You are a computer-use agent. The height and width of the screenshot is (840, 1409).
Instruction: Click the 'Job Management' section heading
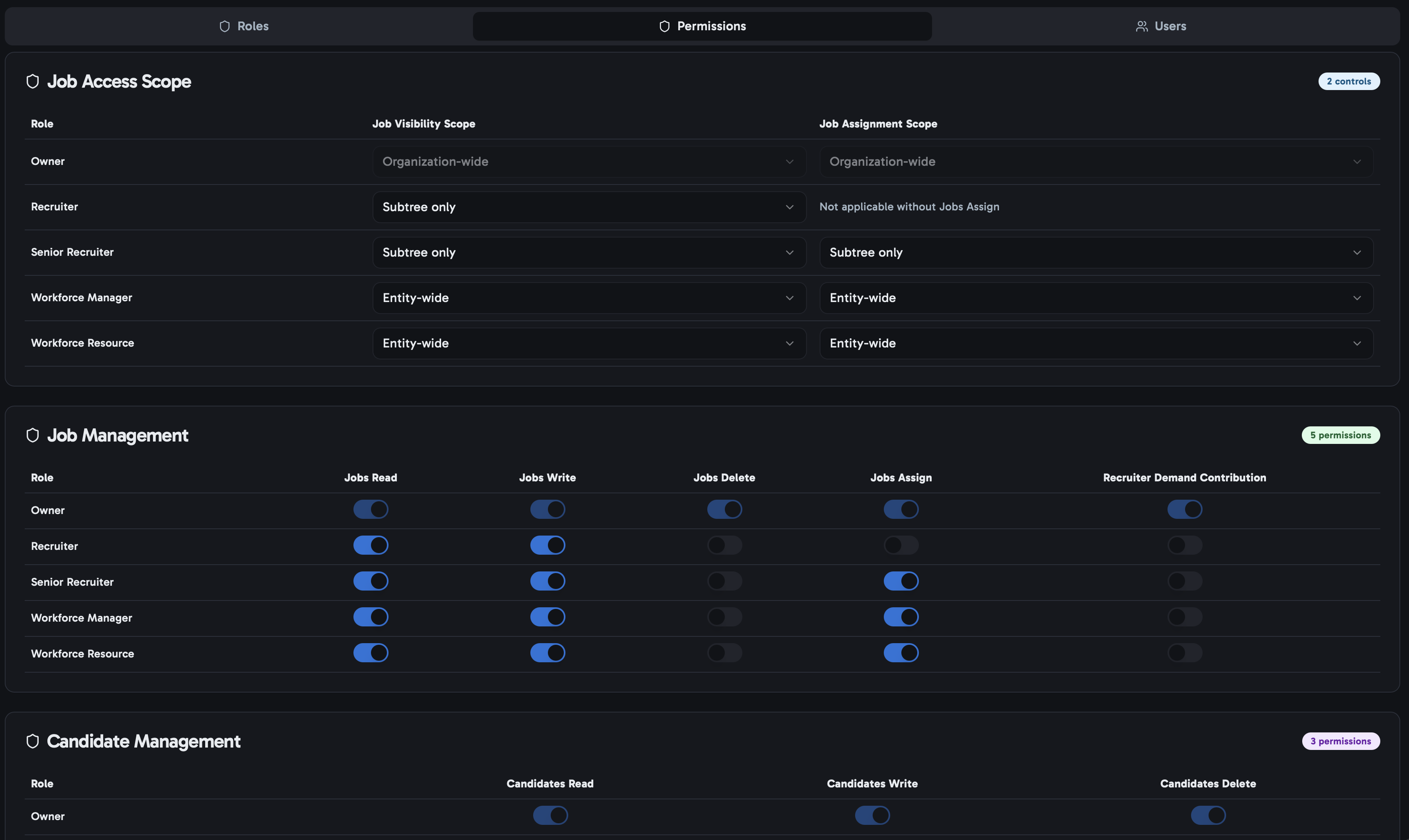118,435
